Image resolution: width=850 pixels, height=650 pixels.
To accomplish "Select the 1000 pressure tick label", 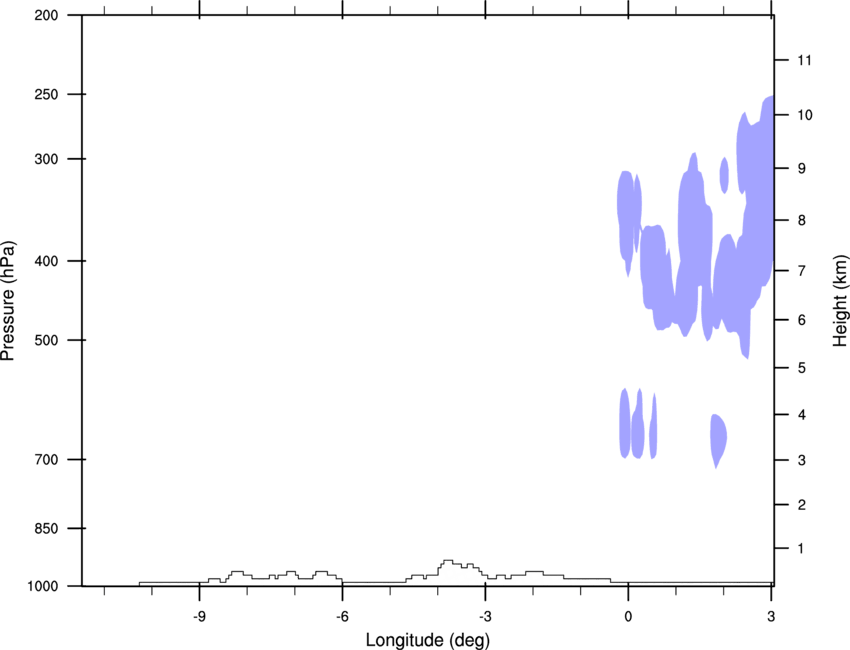I will click(42, 586).
